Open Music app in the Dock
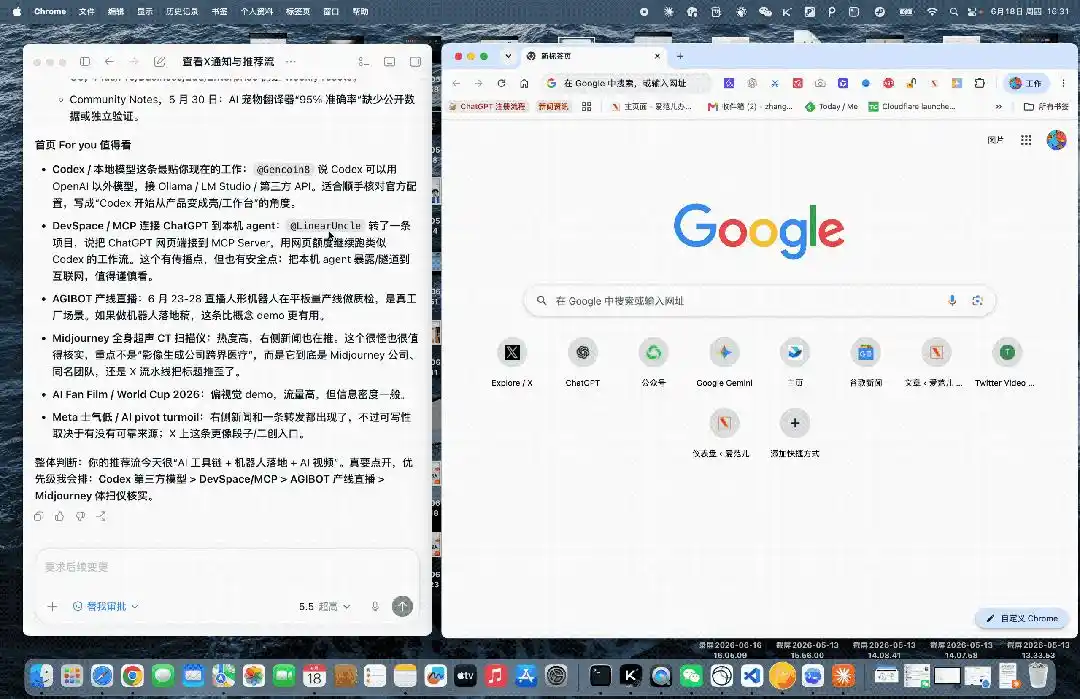 point(495,676)
